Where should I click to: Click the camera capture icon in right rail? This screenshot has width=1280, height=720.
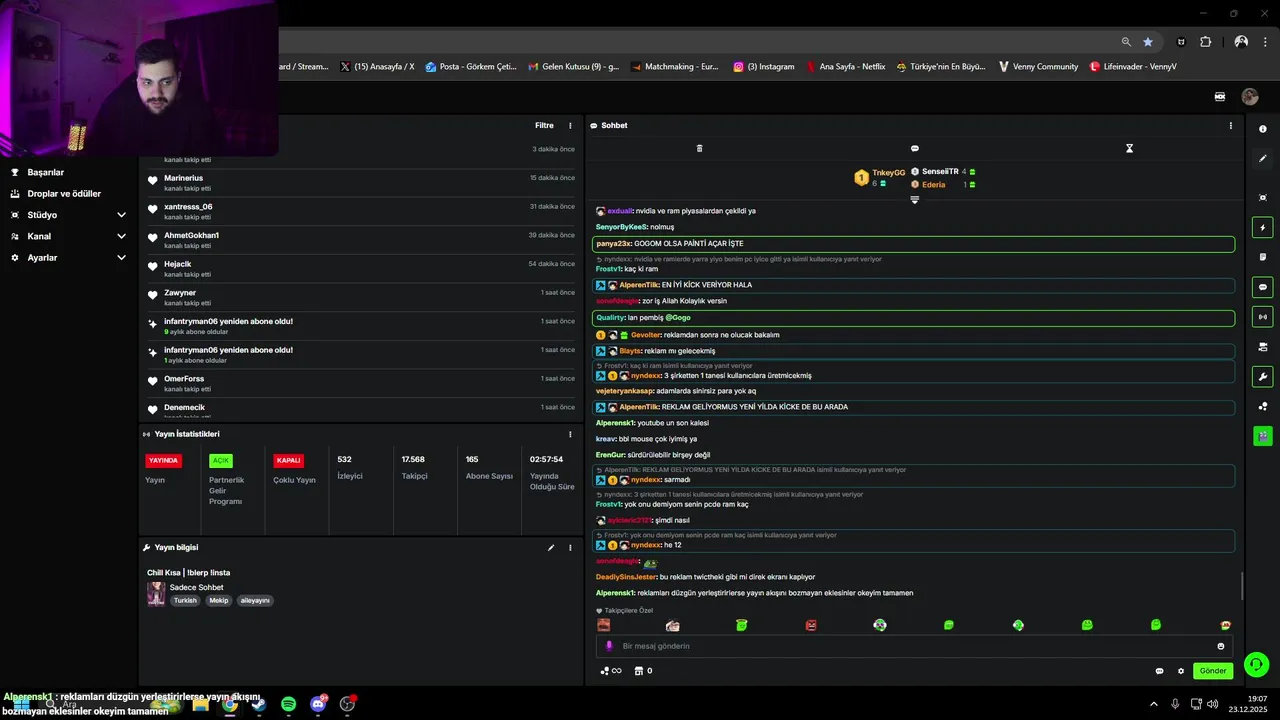click(1263, 198)
